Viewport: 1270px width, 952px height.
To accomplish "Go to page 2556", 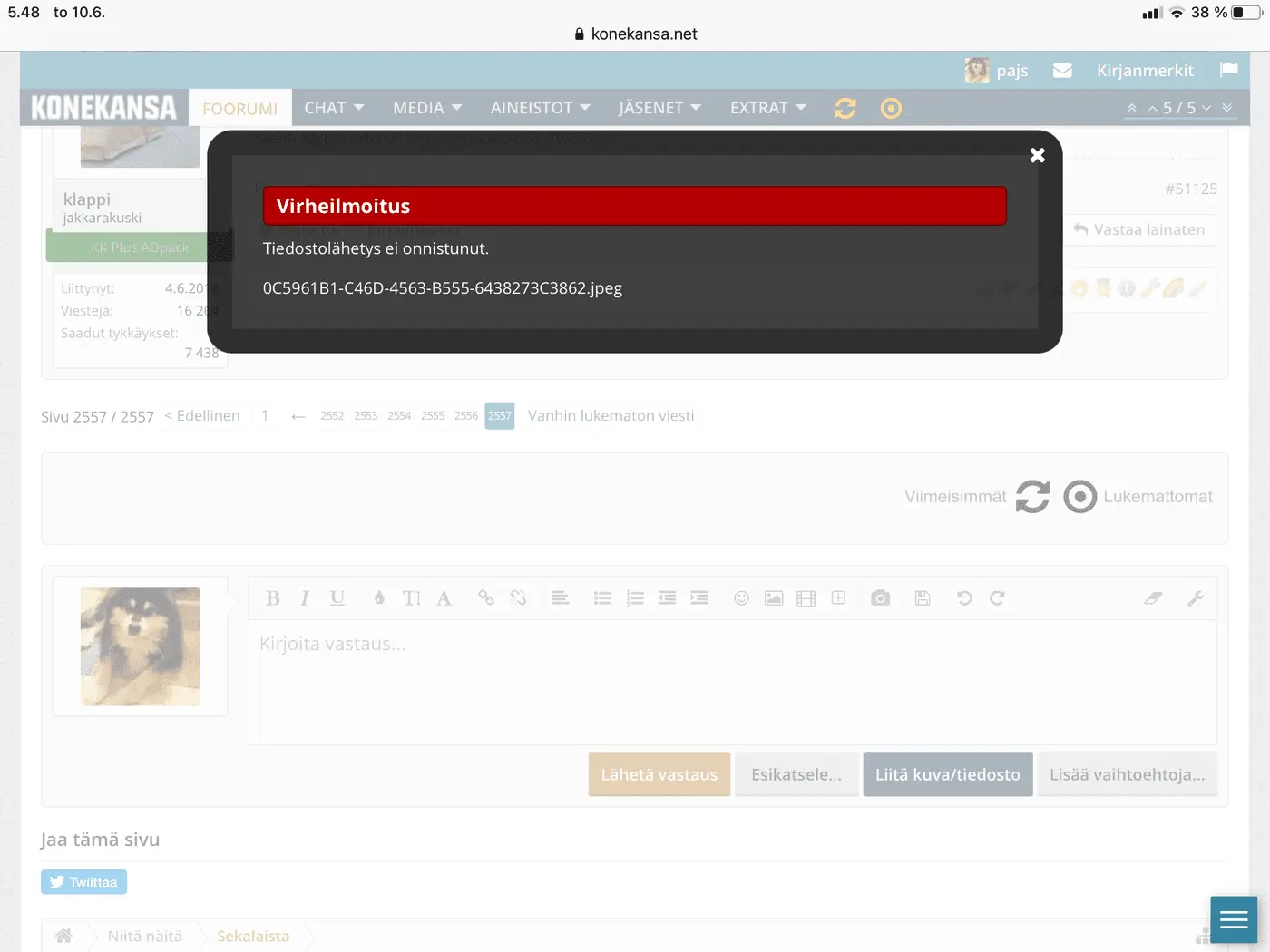I will pyautogui.click(x=466, y=416).
